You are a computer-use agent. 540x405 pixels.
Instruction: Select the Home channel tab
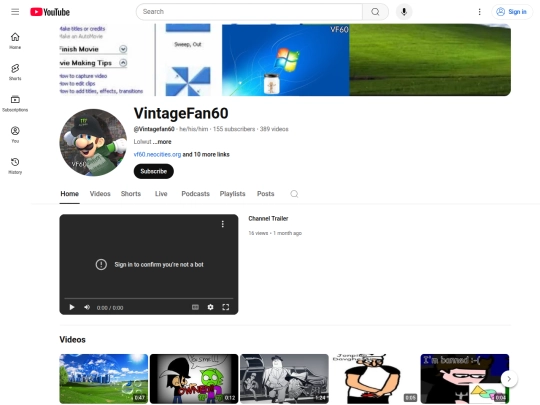[x=70, y=194]
